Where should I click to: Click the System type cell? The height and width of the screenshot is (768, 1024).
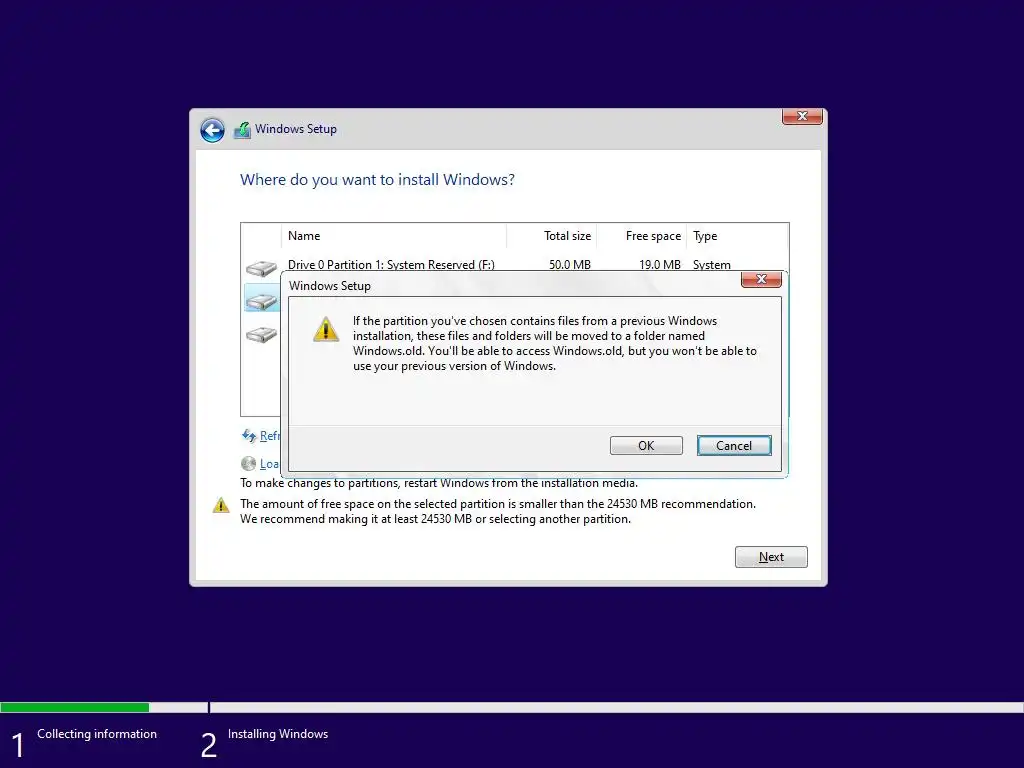(712, 264)
